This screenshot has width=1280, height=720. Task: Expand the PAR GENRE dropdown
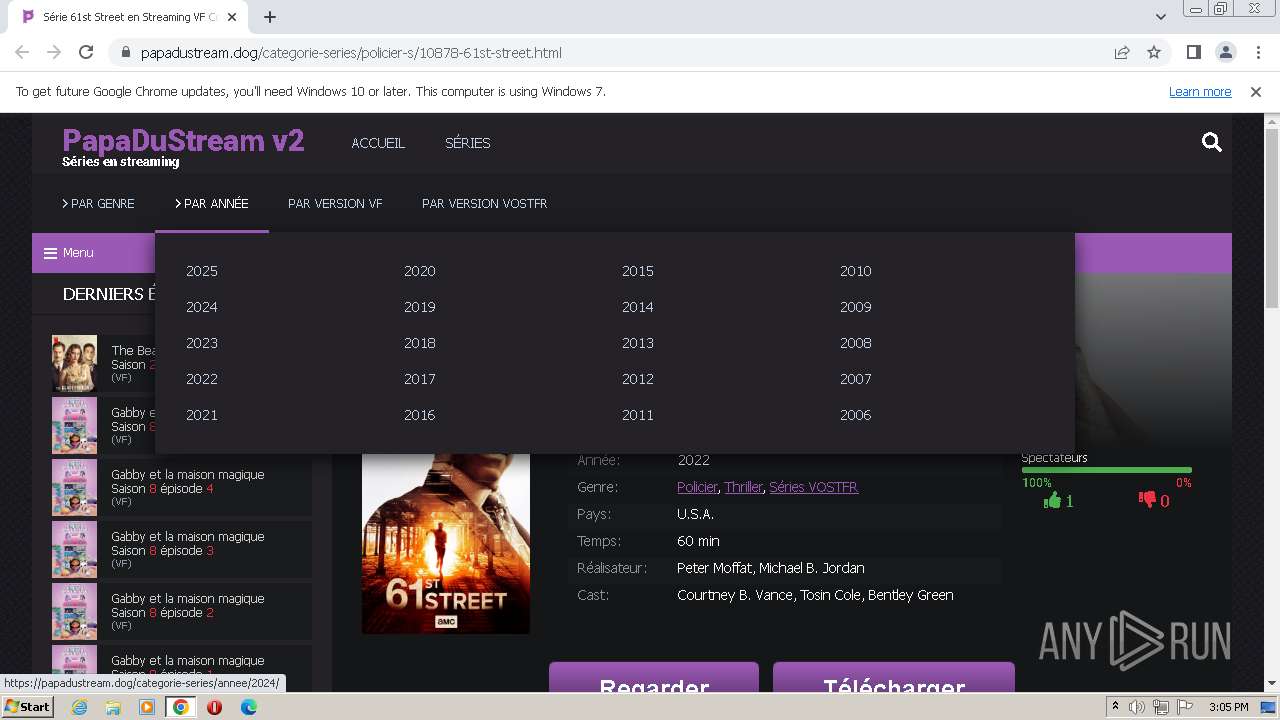[x=98, y=203]
